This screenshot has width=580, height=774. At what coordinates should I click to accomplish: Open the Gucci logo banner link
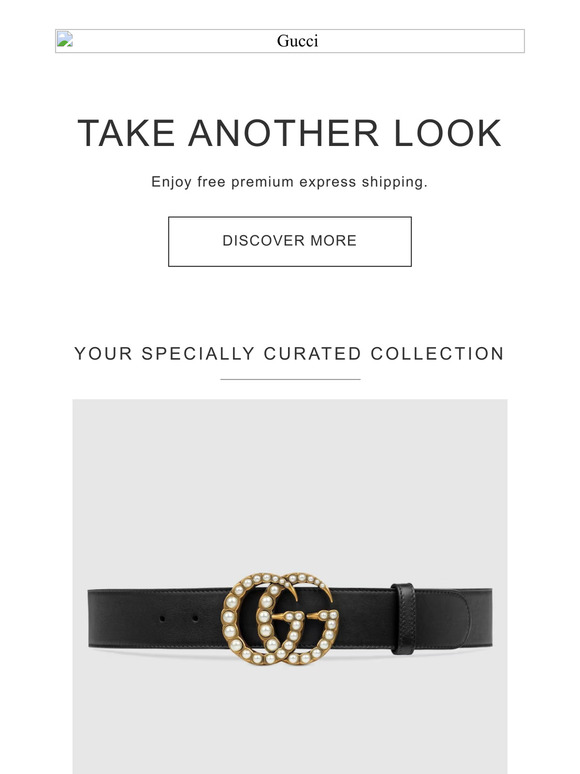[290, 41]
